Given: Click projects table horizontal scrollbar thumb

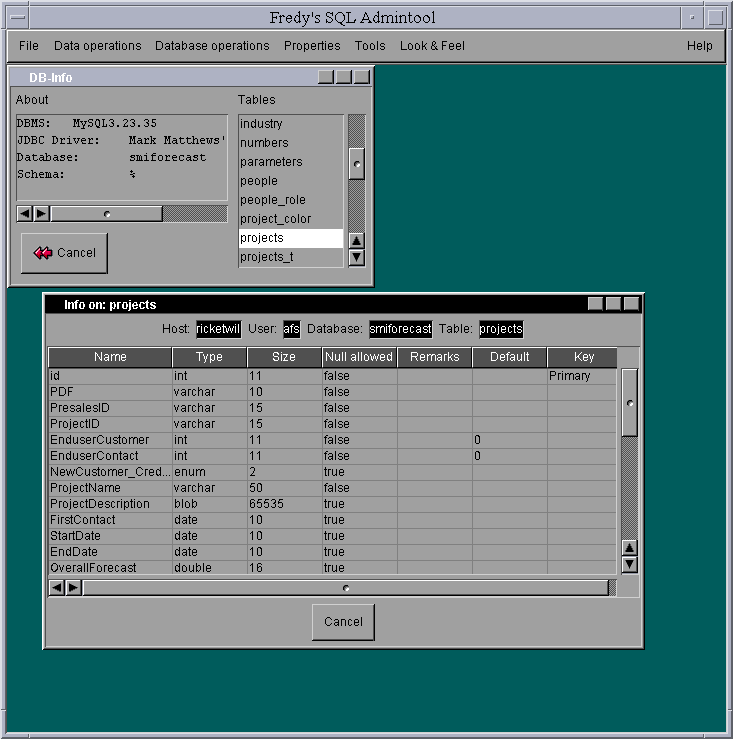Looking at the screenshot, I should coord(346,588).
